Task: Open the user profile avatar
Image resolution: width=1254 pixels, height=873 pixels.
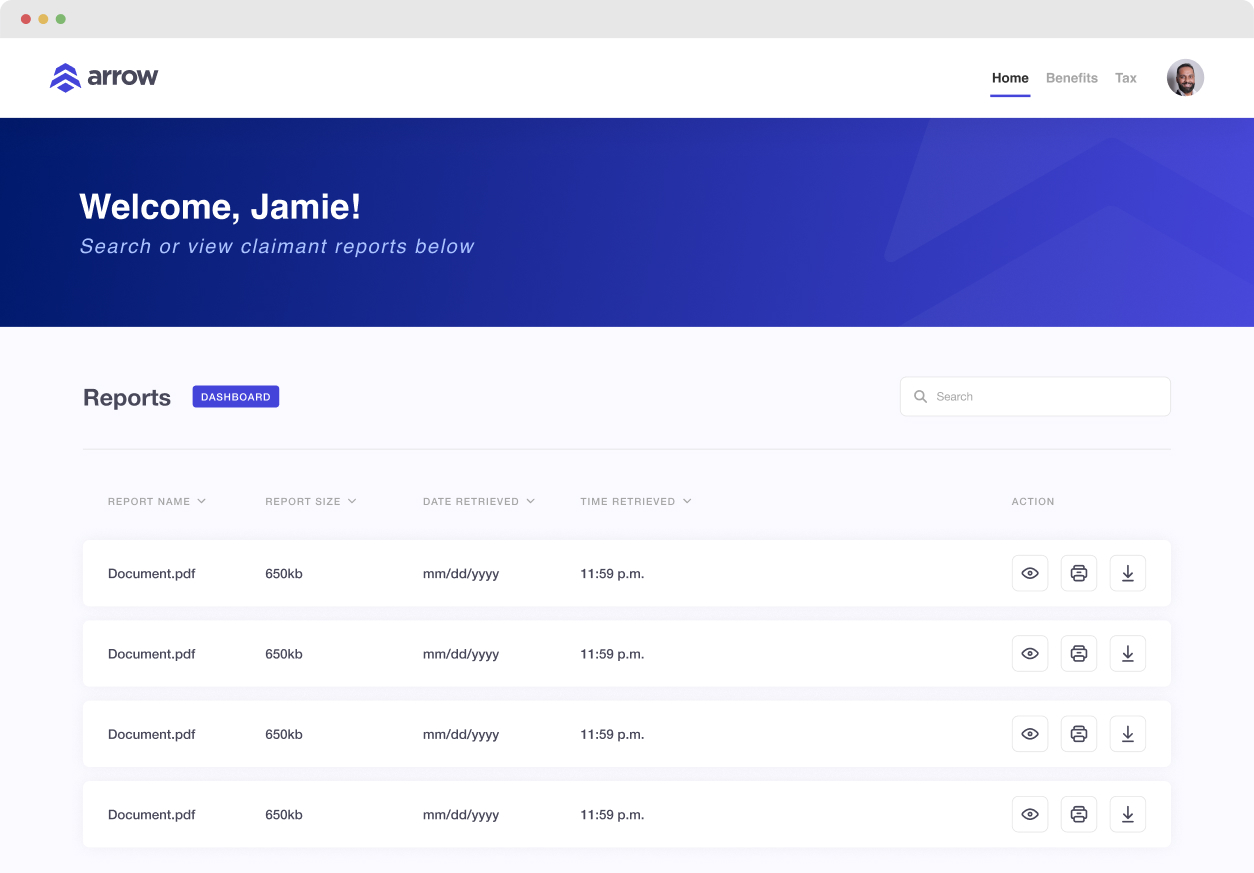Action: coord(1185,77)
